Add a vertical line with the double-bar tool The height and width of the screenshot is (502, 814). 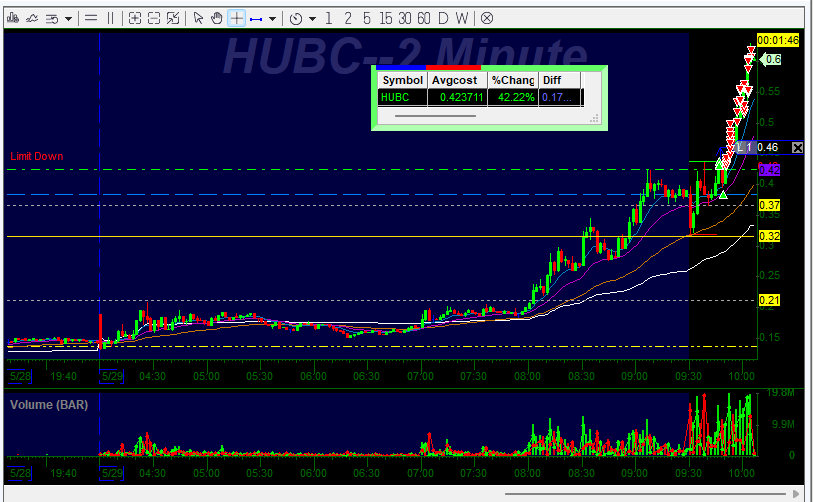click(110, 19)
